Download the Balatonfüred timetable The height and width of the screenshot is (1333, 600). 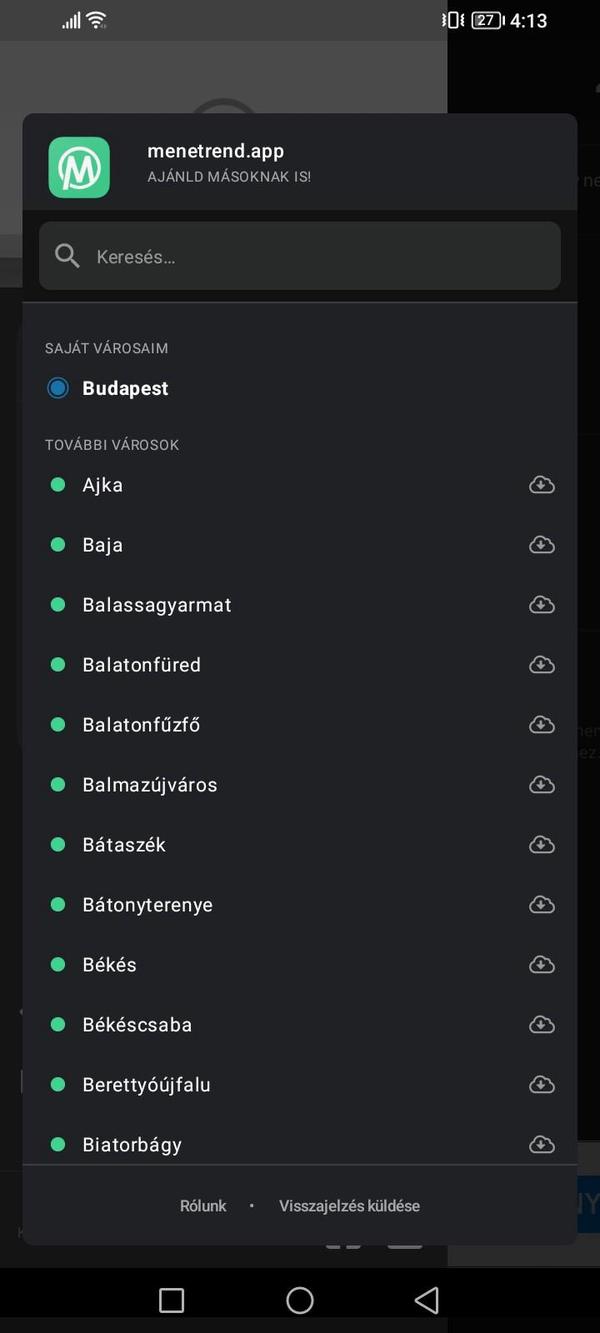[541, 664]
